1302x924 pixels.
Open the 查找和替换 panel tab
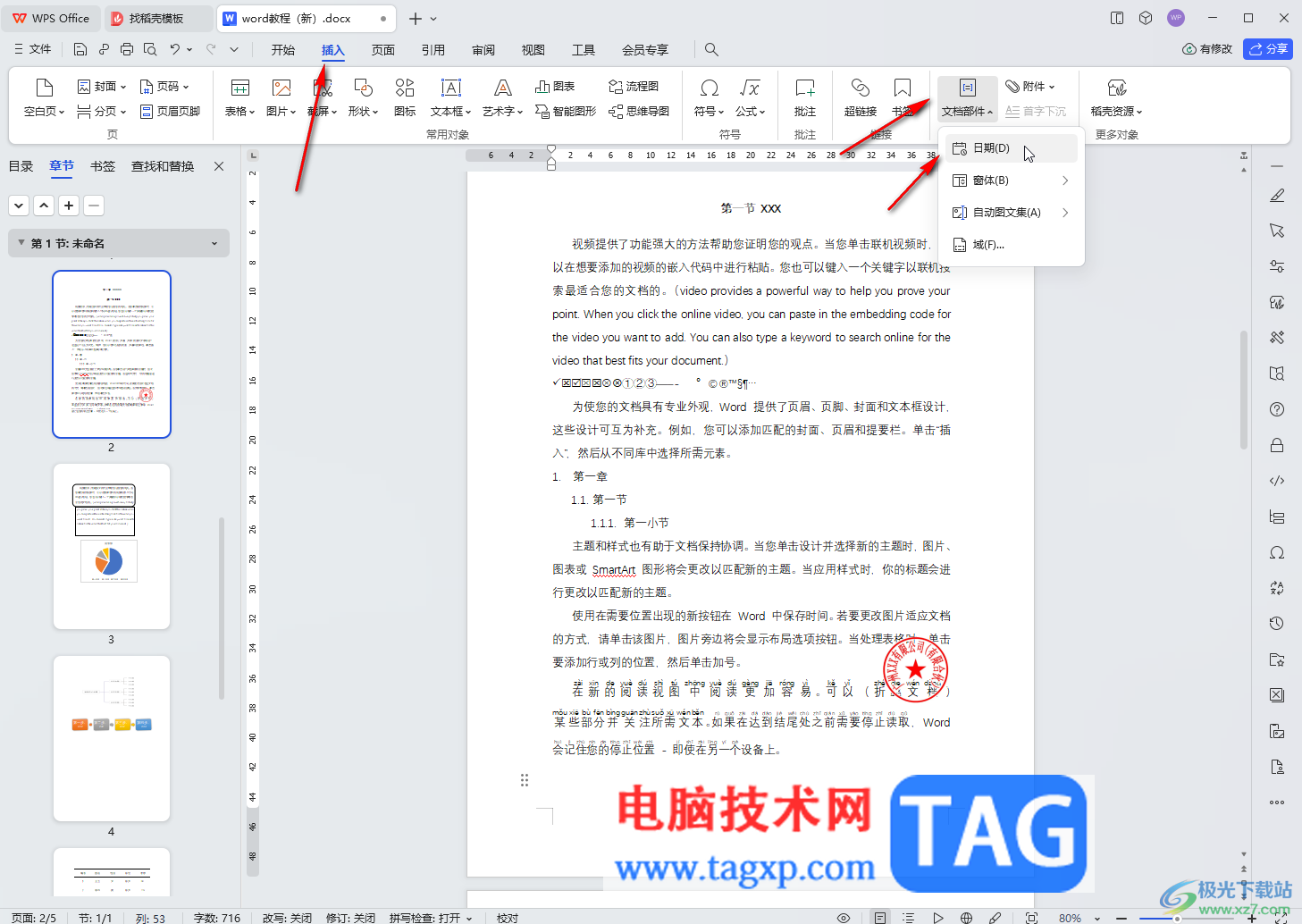[163, 166]
